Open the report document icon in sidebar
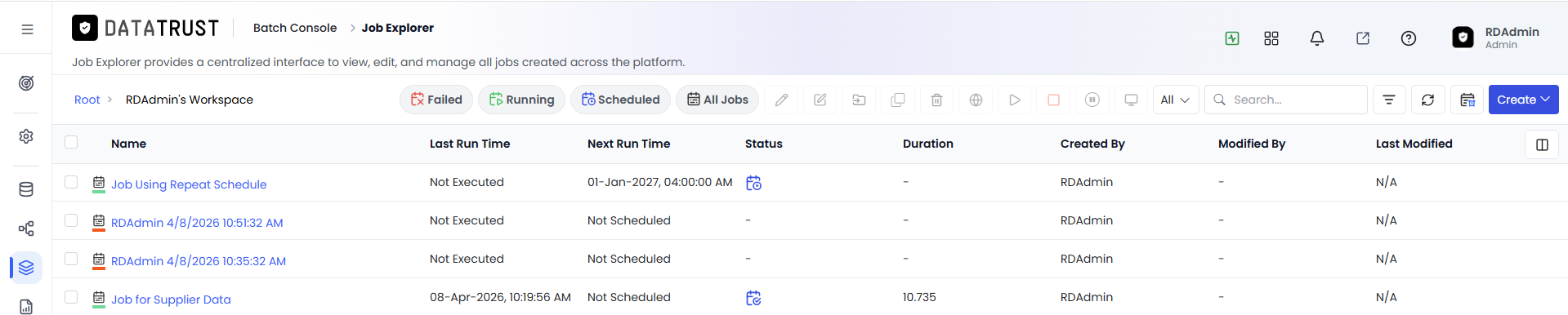The width and height of the screenshot is (1568, 315). tap(26, 307)
